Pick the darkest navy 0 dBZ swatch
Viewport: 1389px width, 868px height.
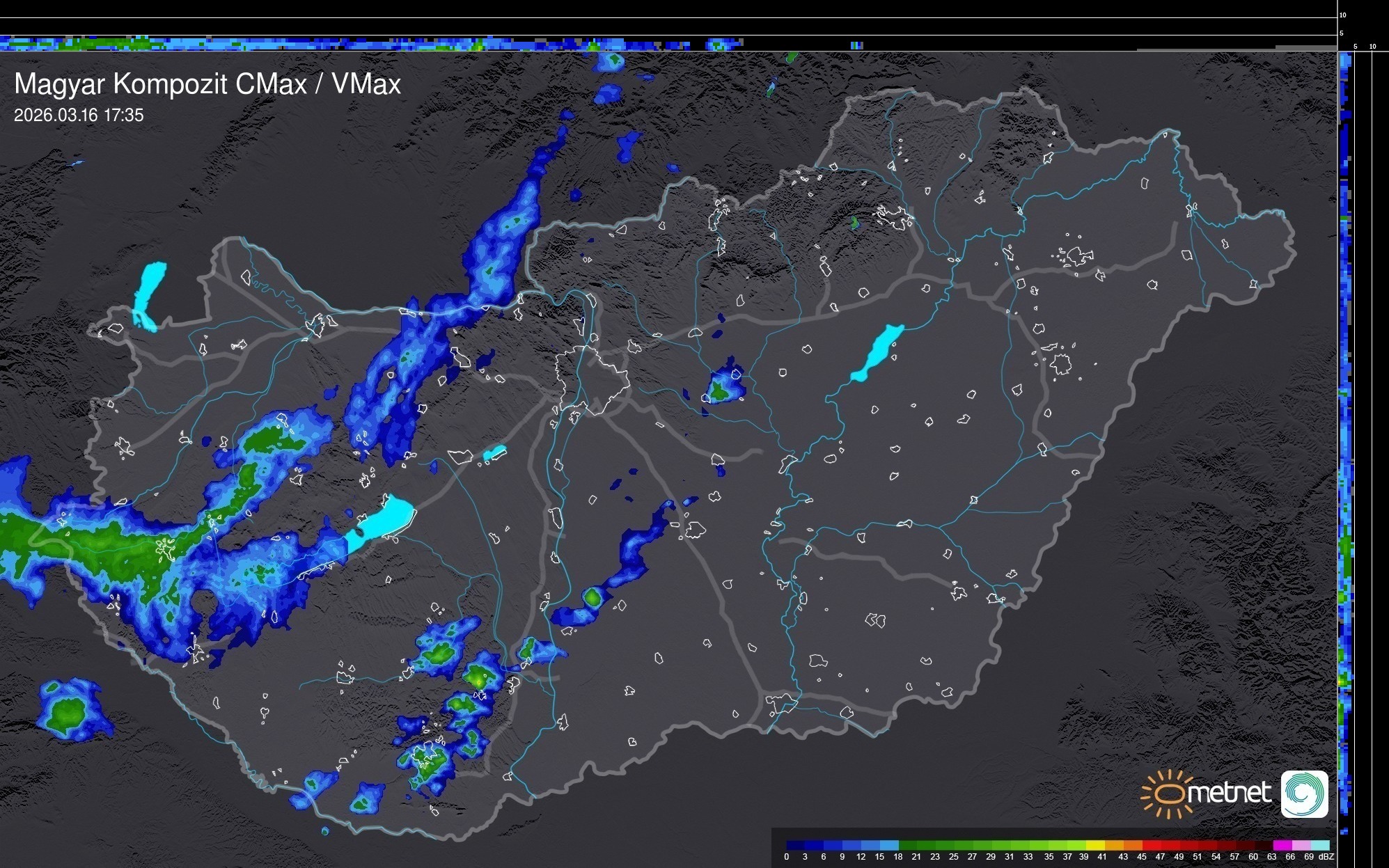795,845
